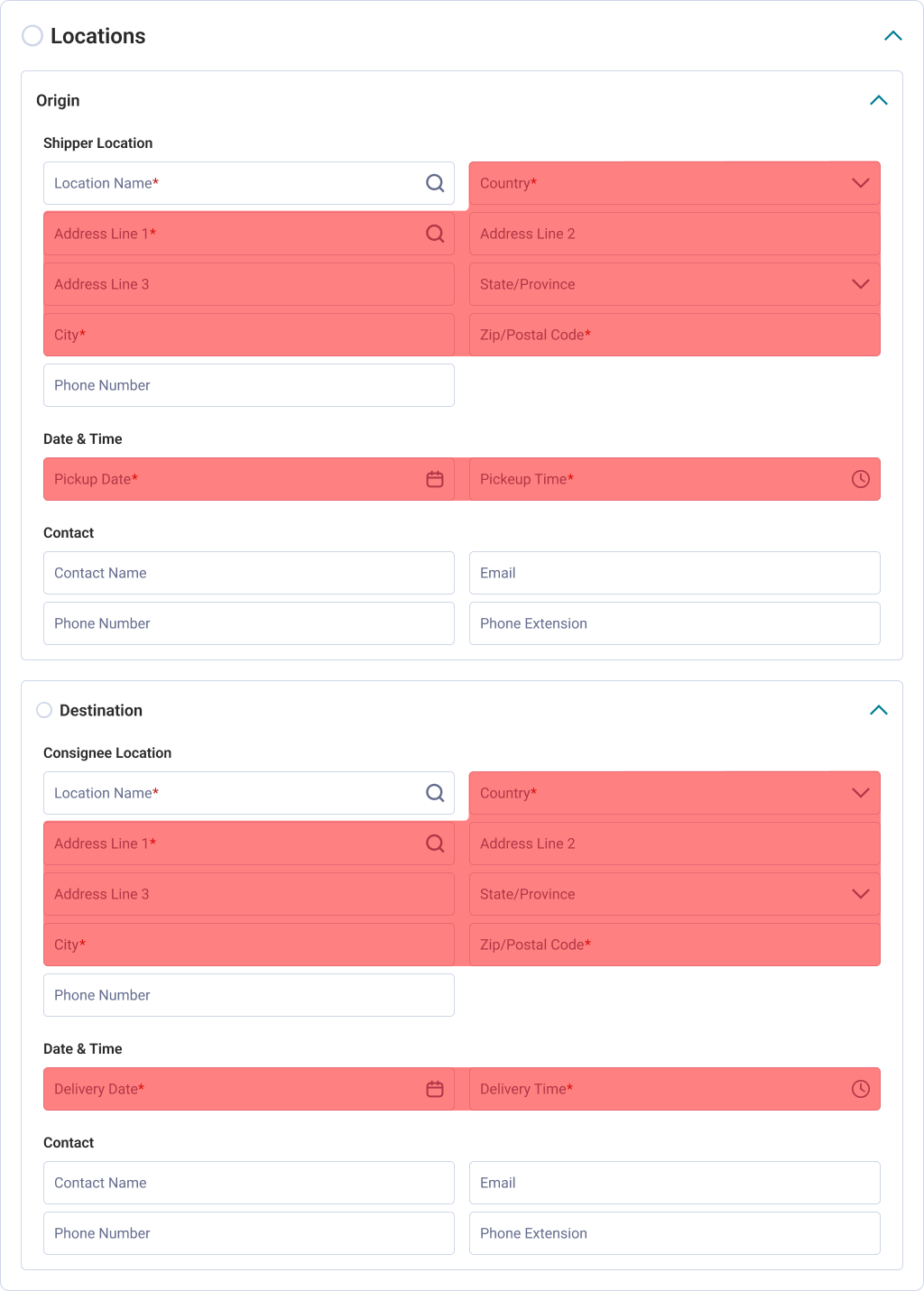Viewport: 924px width, 1291px height.
Task: Click the Origin Zip/Postal Code field
Action: click(675, 335)
